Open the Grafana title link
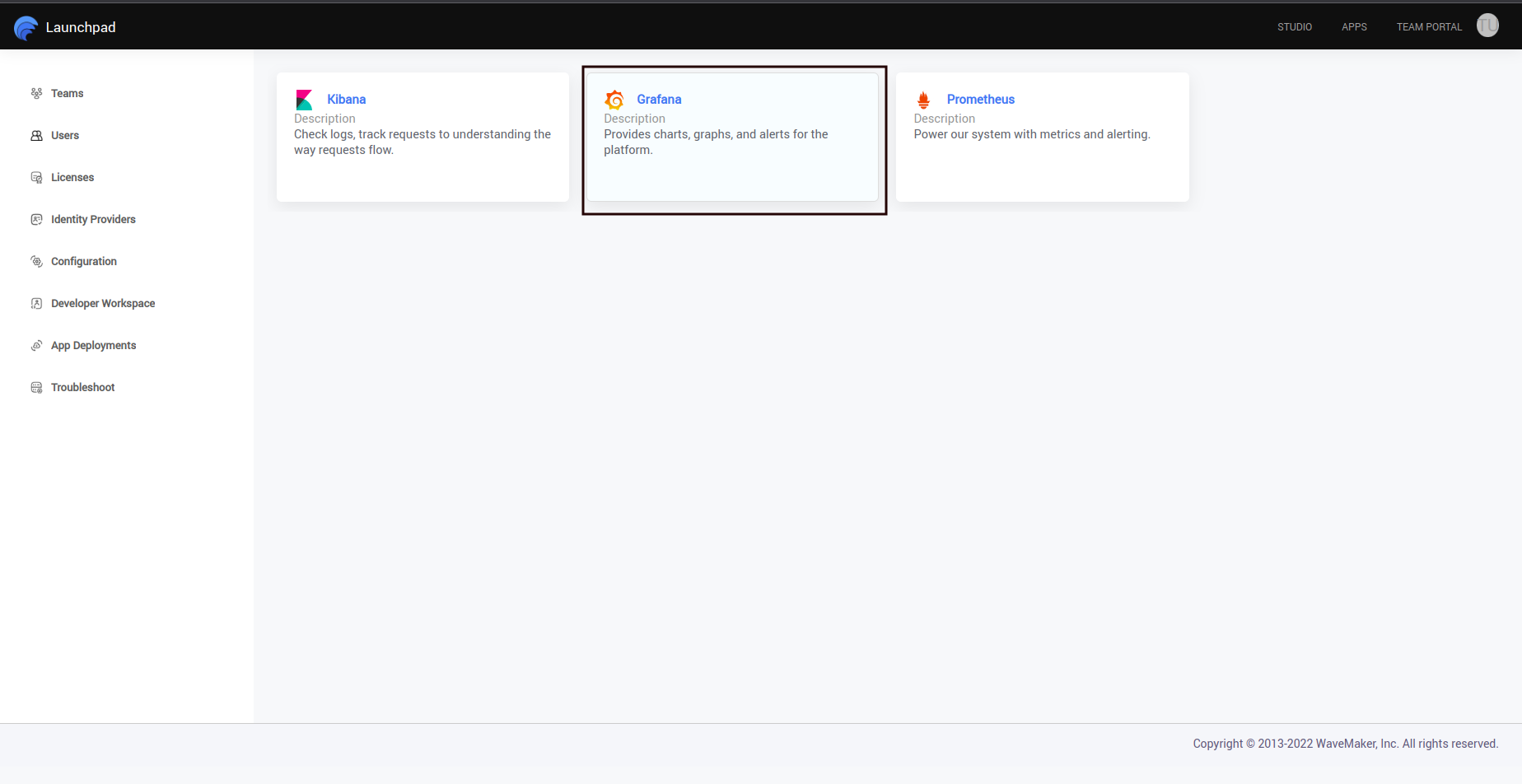This screenshot has width=1522, height=784. [659, 99]
